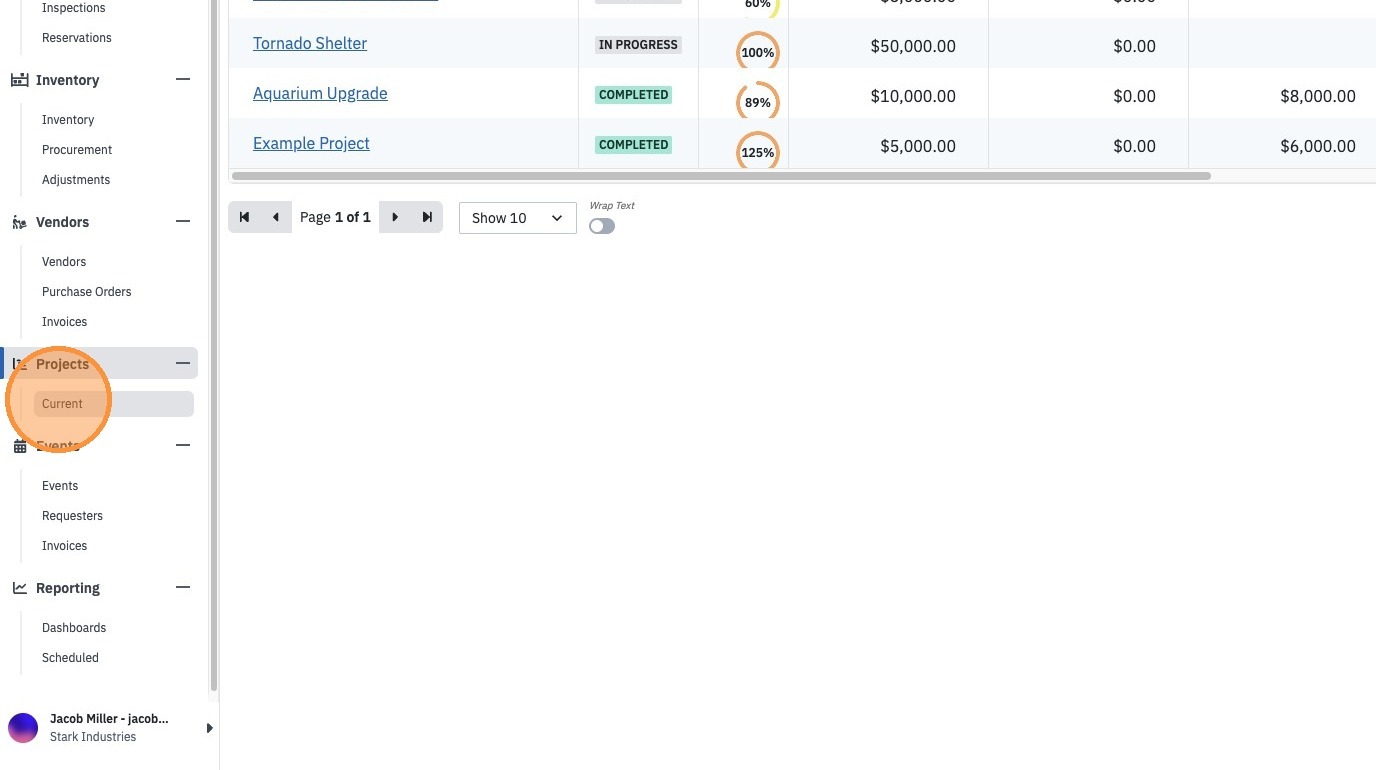
Task: Click the Jacob Miller user name
Action: click(109, 719)
